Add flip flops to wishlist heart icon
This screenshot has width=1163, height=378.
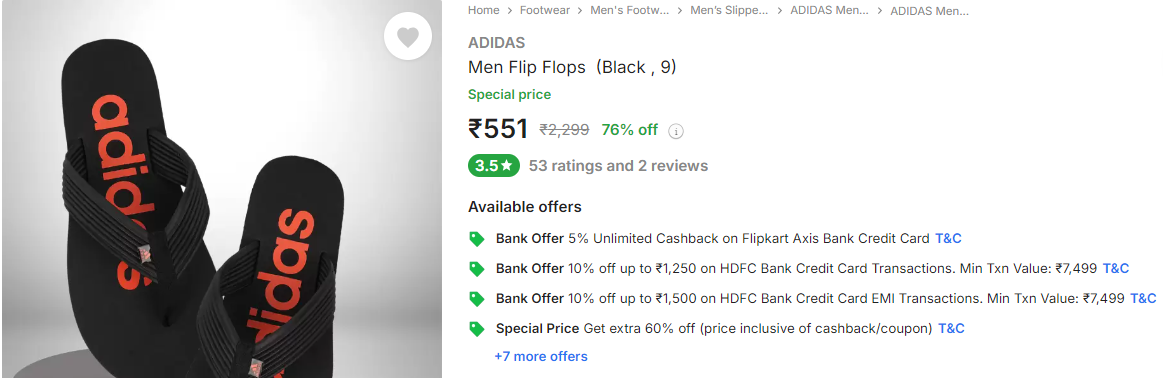click(407, 36)
